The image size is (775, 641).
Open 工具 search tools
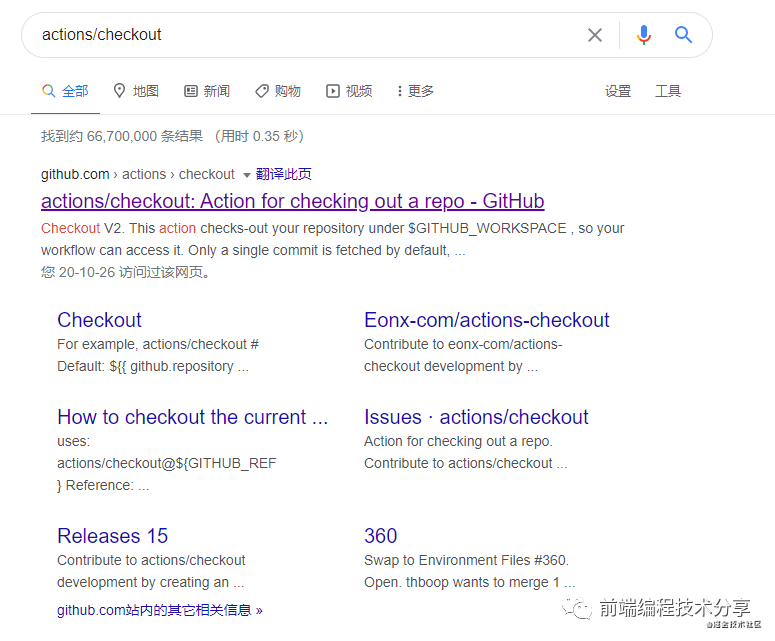(x=668, y=91)
